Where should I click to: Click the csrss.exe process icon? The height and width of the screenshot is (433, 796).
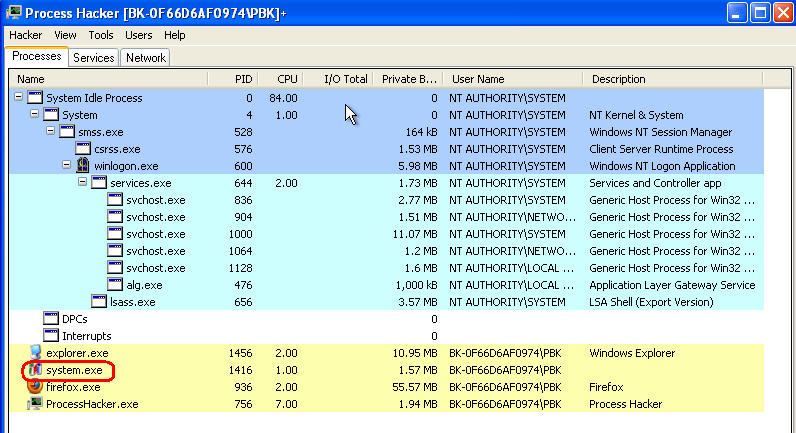pos(83,149)
